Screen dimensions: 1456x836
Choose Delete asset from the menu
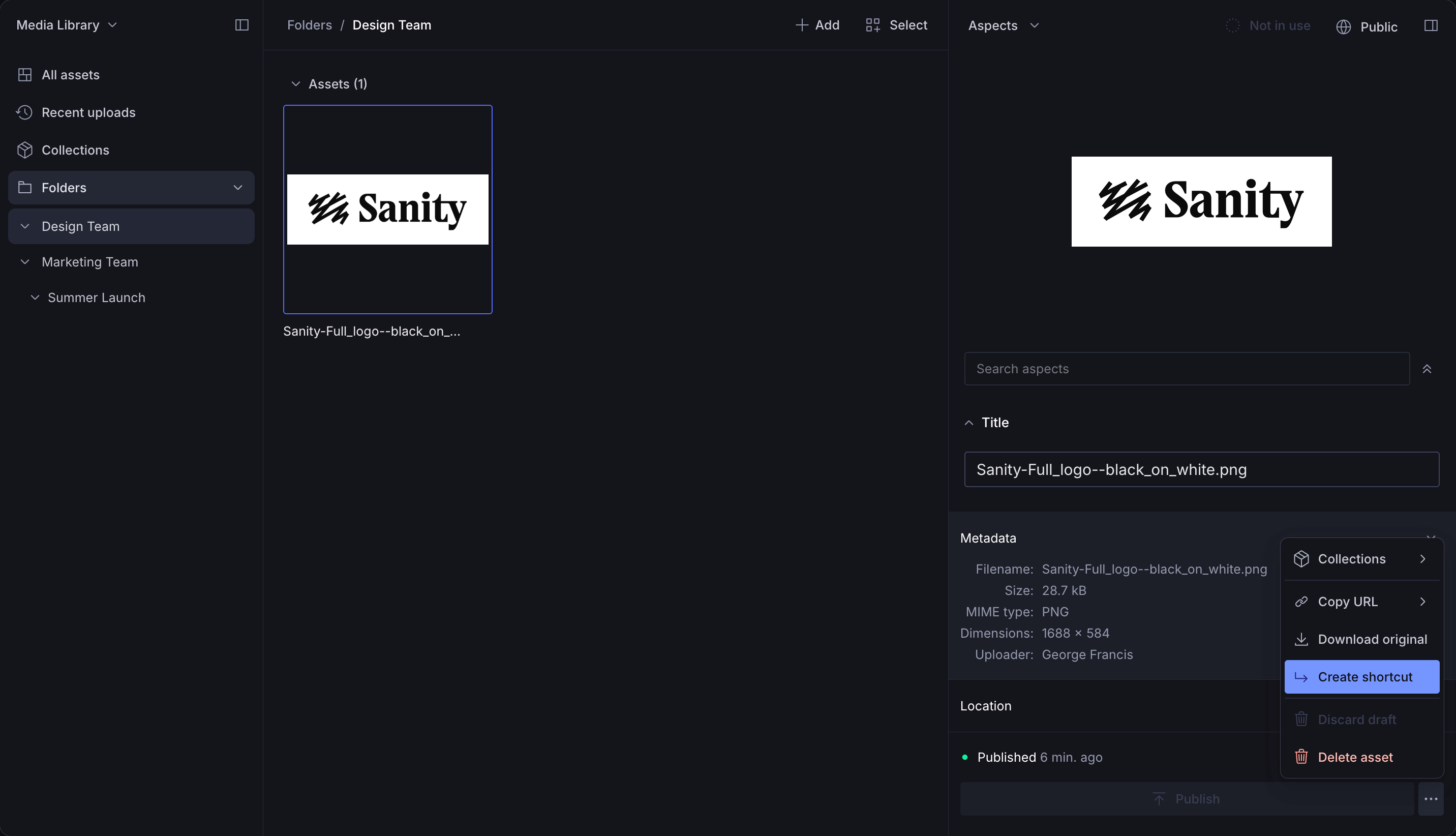(1361, 757)
